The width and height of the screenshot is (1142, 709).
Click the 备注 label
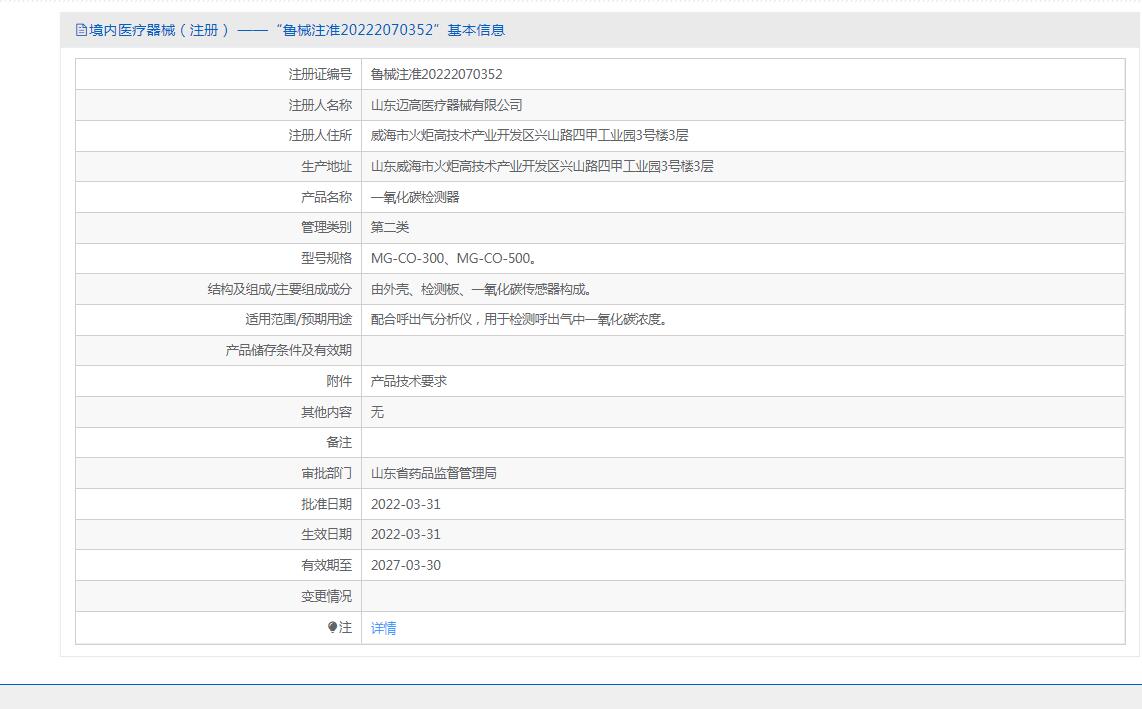[339, 442]
